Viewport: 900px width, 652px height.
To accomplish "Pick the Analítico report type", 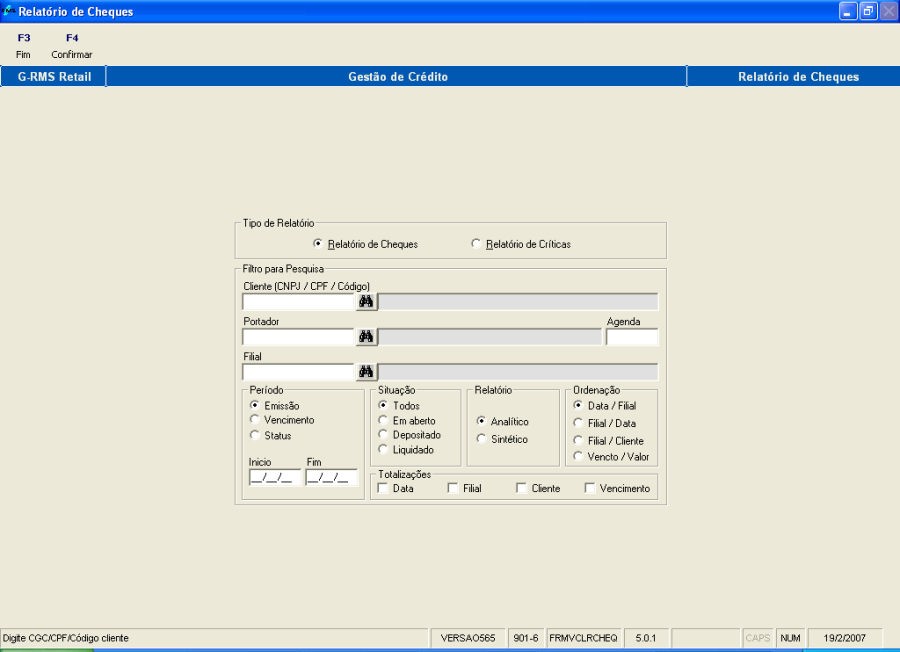I will (503, 421).
